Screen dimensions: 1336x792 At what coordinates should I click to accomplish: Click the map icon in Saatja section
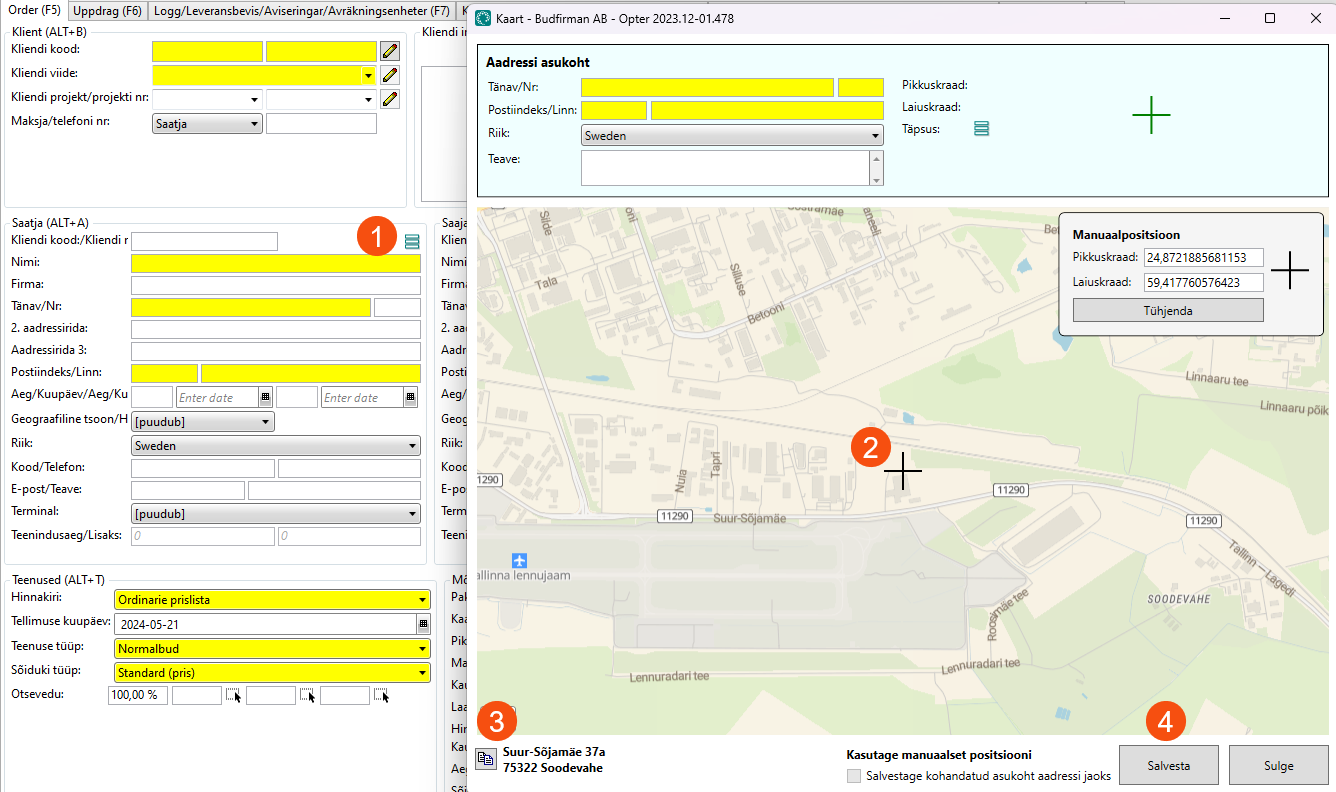point(412,241)
